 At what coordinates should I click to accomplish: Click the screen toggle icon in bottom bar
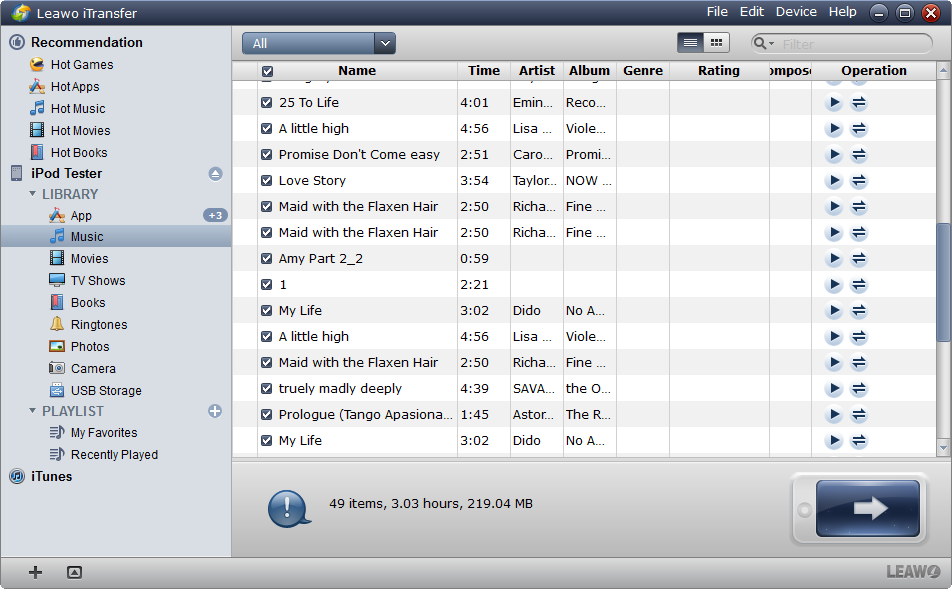coord(74,572)
